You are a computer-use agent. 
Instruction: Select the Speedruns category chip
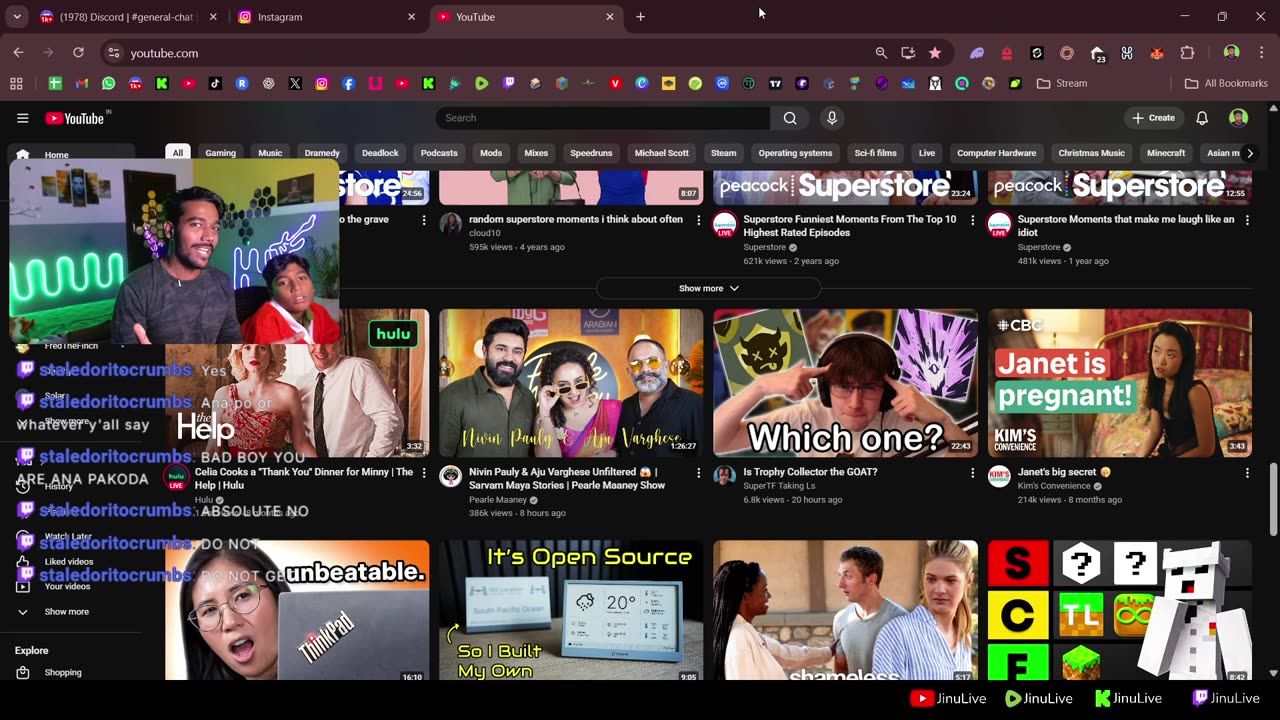click(591, 153)
